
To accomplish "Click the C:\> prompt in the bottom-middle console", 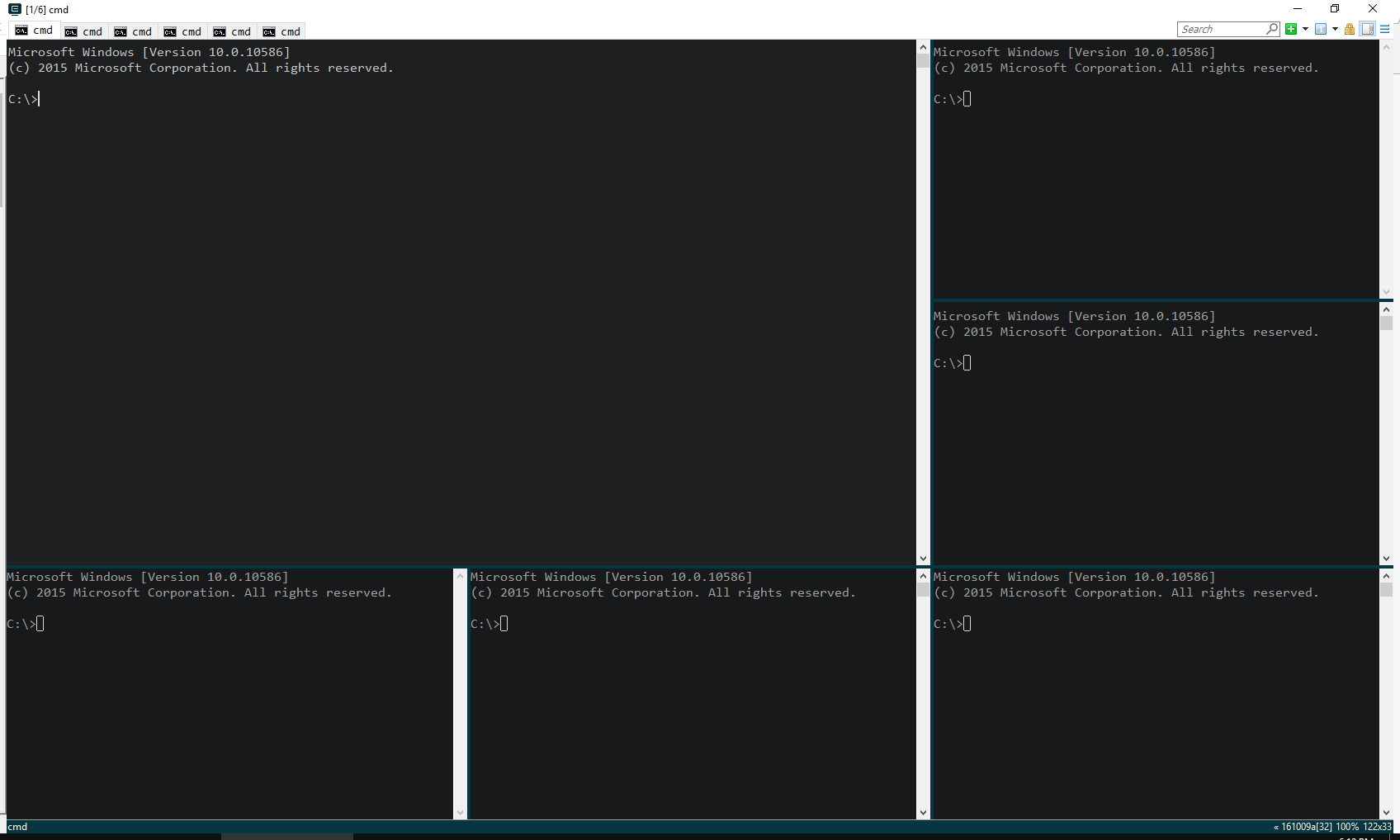I will (485, 624).
